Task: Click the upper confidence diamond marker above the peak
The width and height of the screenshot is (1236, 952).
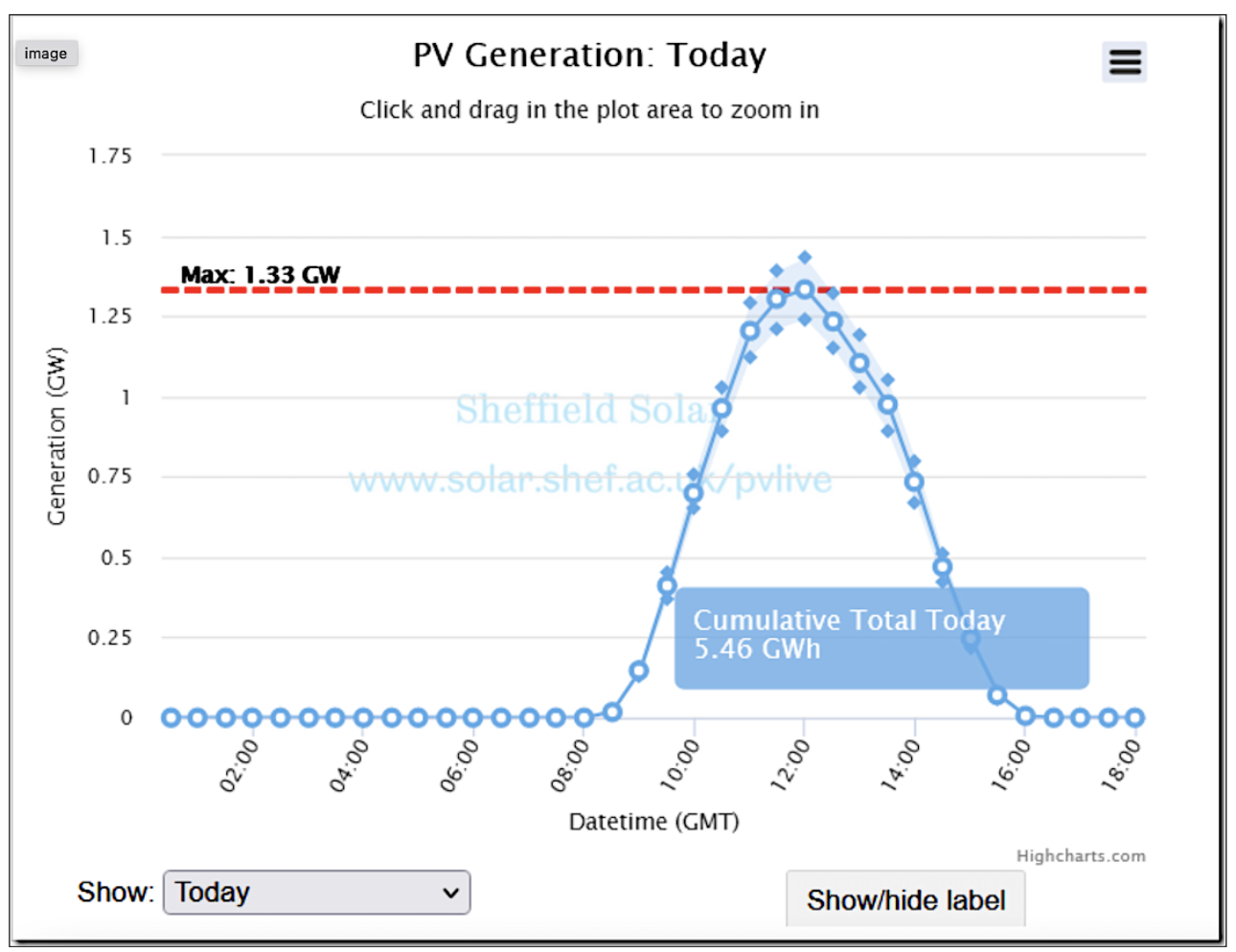Action: [805, 258]
